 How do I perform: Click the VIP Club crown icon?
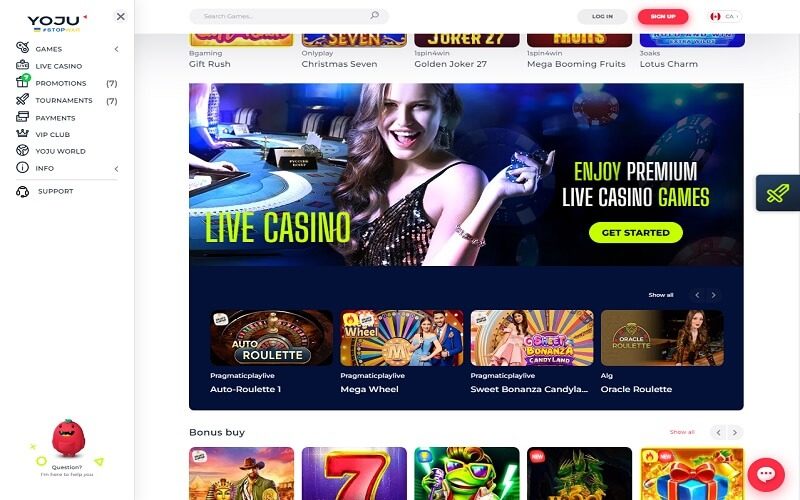pos(22,133)
